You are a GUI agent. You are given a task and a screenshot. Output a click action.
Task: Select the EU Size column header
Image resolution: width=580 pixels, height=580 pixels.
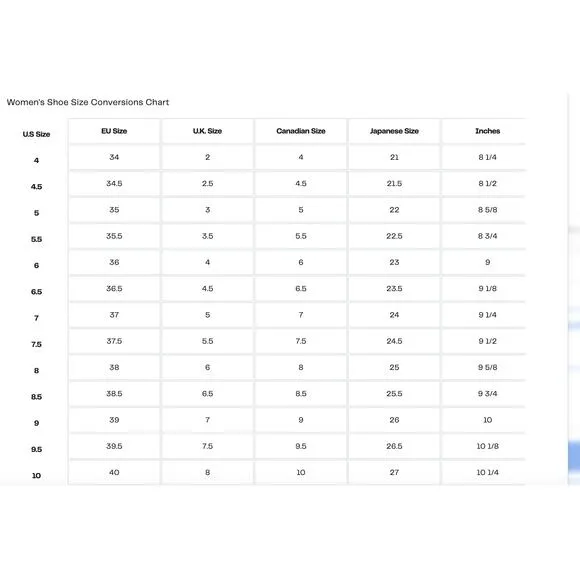(114, 131)
